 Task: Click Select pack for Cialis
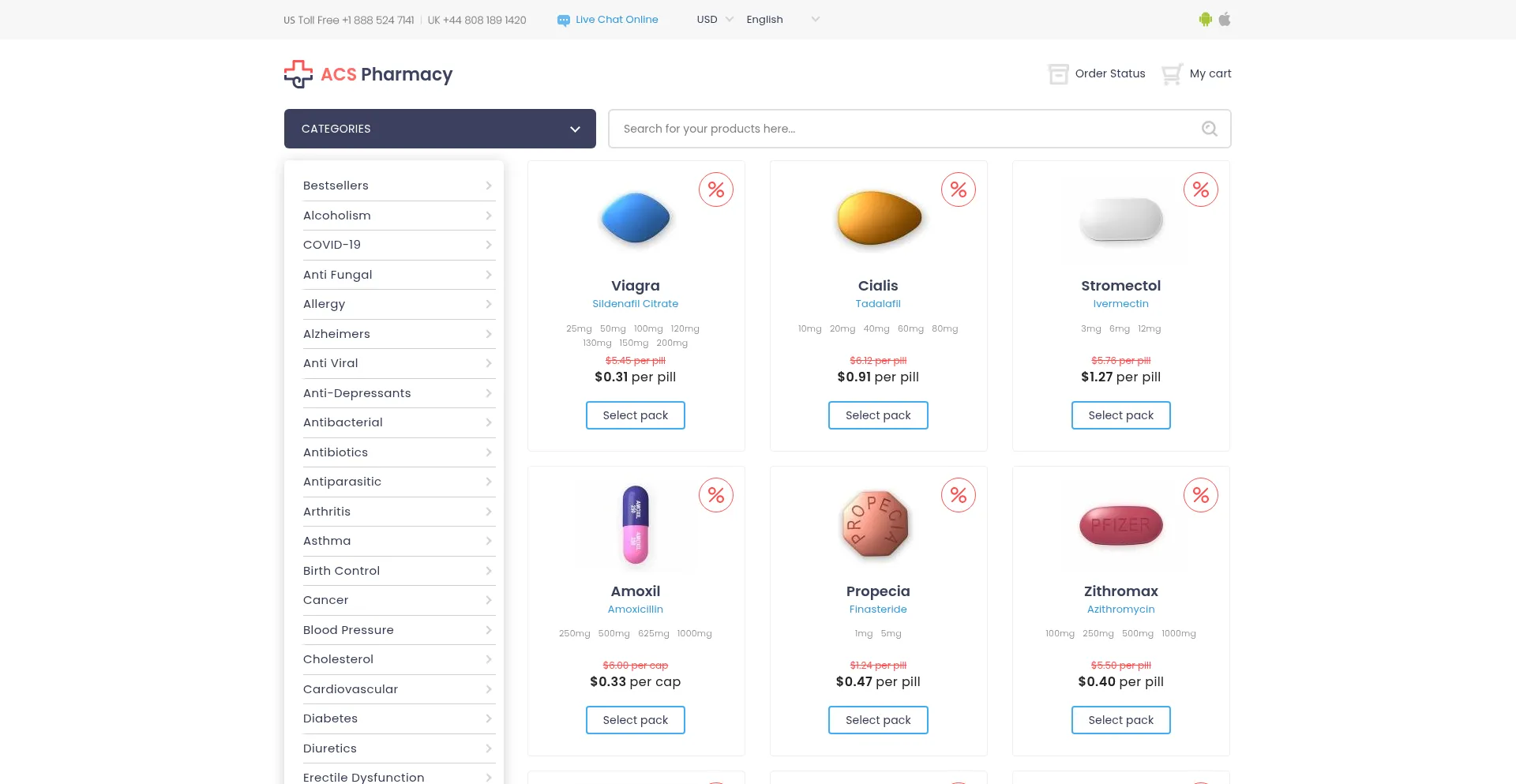[877, 415]
